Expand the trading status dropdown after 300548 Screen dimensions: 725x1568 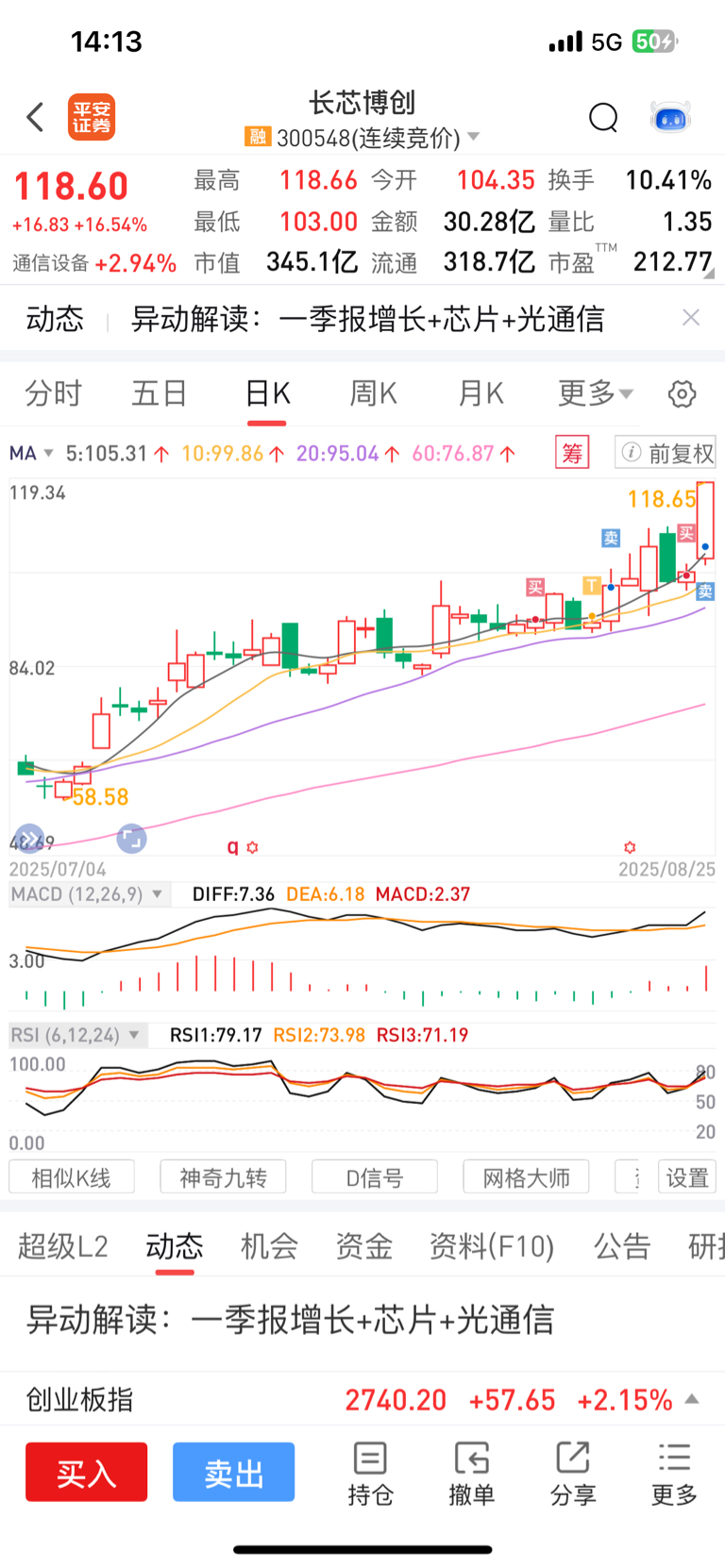(x=474, y=137)
